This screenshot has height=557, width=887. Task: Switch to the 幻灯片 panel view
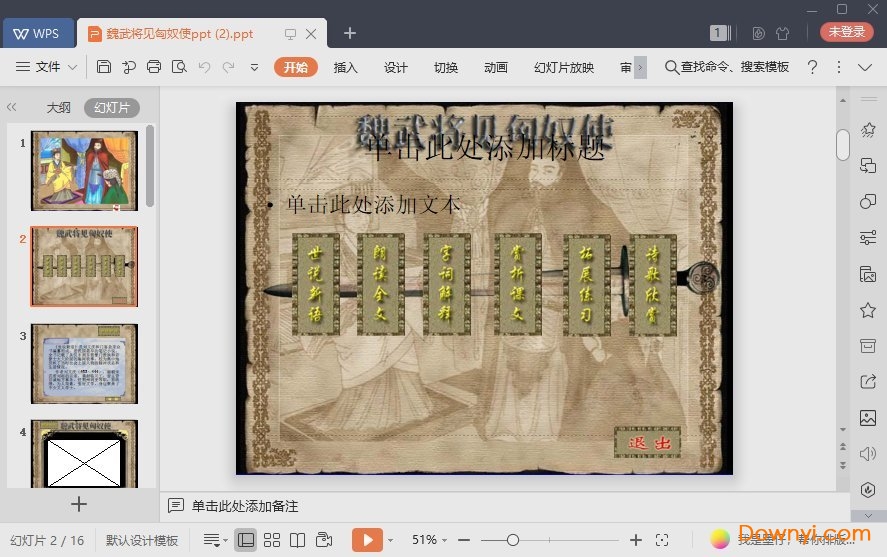[111, 107]
